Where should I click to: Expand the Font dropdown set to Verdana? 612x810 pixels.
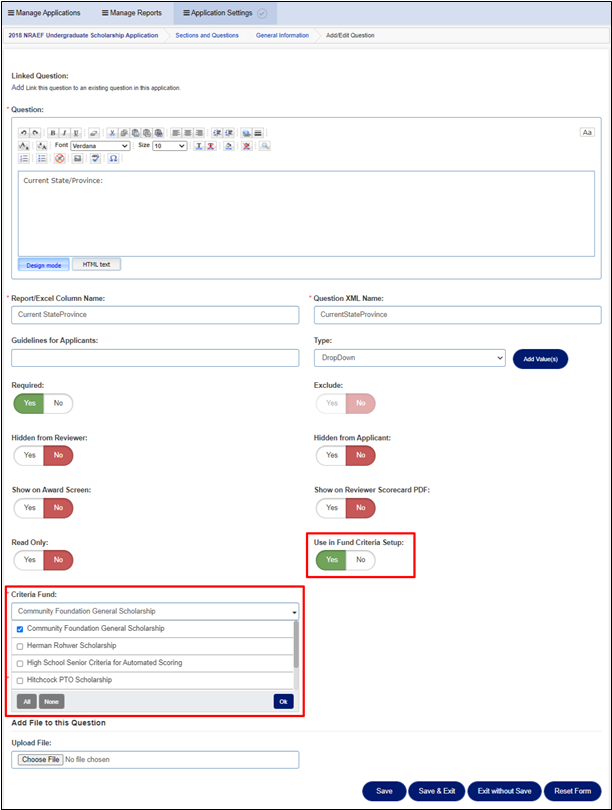coord(100,146)
